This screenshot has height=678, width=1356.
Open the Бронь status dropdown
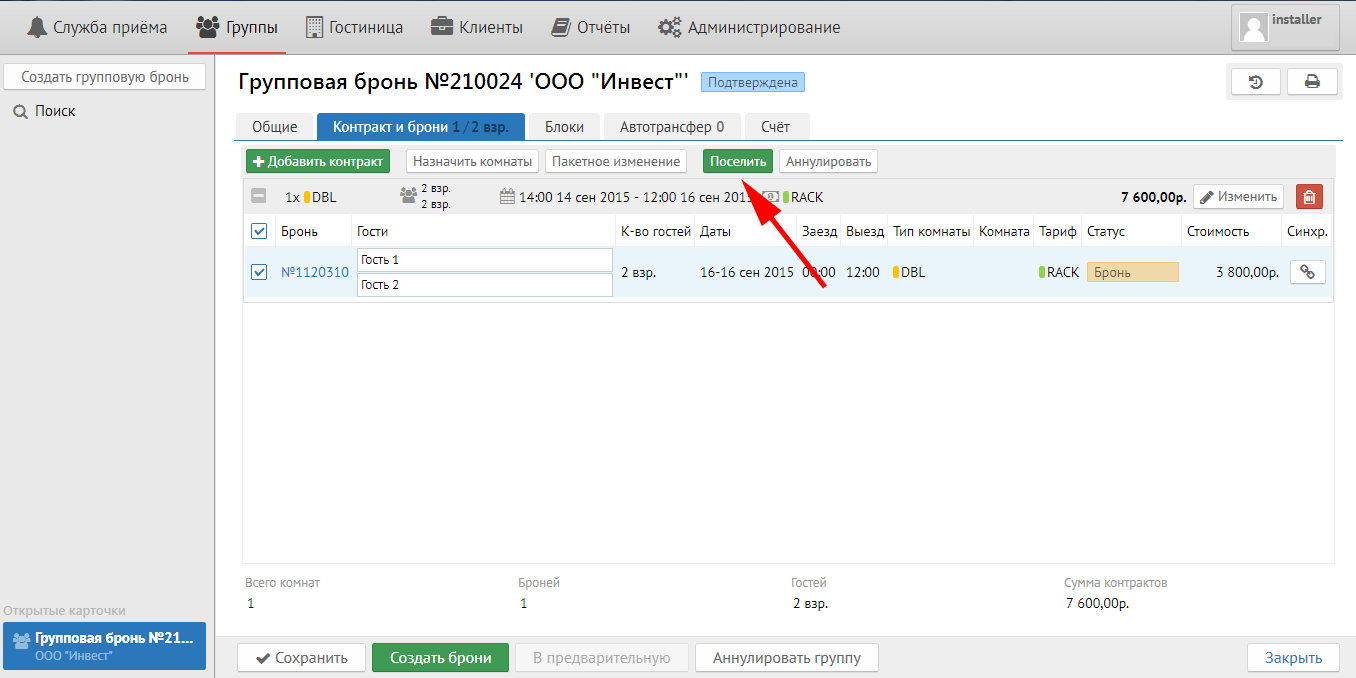(1133, 272)
